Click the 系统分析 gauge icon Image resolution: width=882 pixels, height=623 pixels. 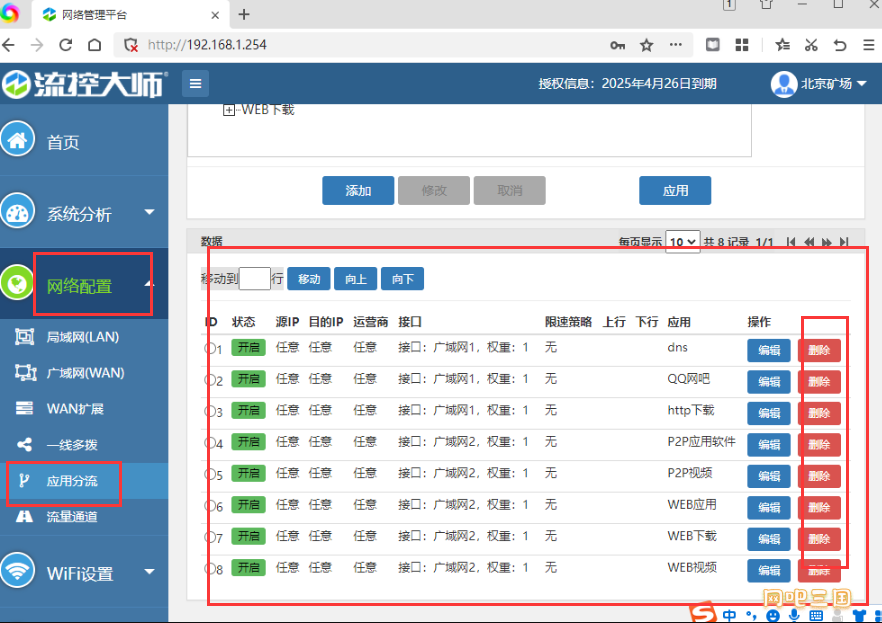coord(17,211)
